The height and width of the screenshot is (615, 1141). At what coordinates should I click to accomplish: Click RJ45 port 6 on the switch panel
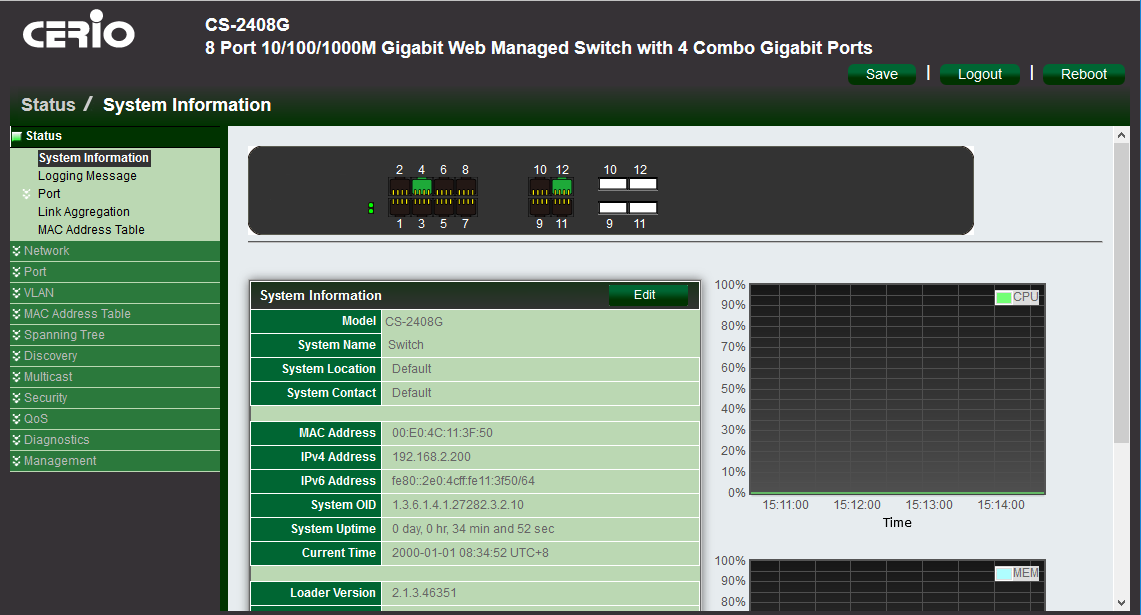(x=444, y=188)
